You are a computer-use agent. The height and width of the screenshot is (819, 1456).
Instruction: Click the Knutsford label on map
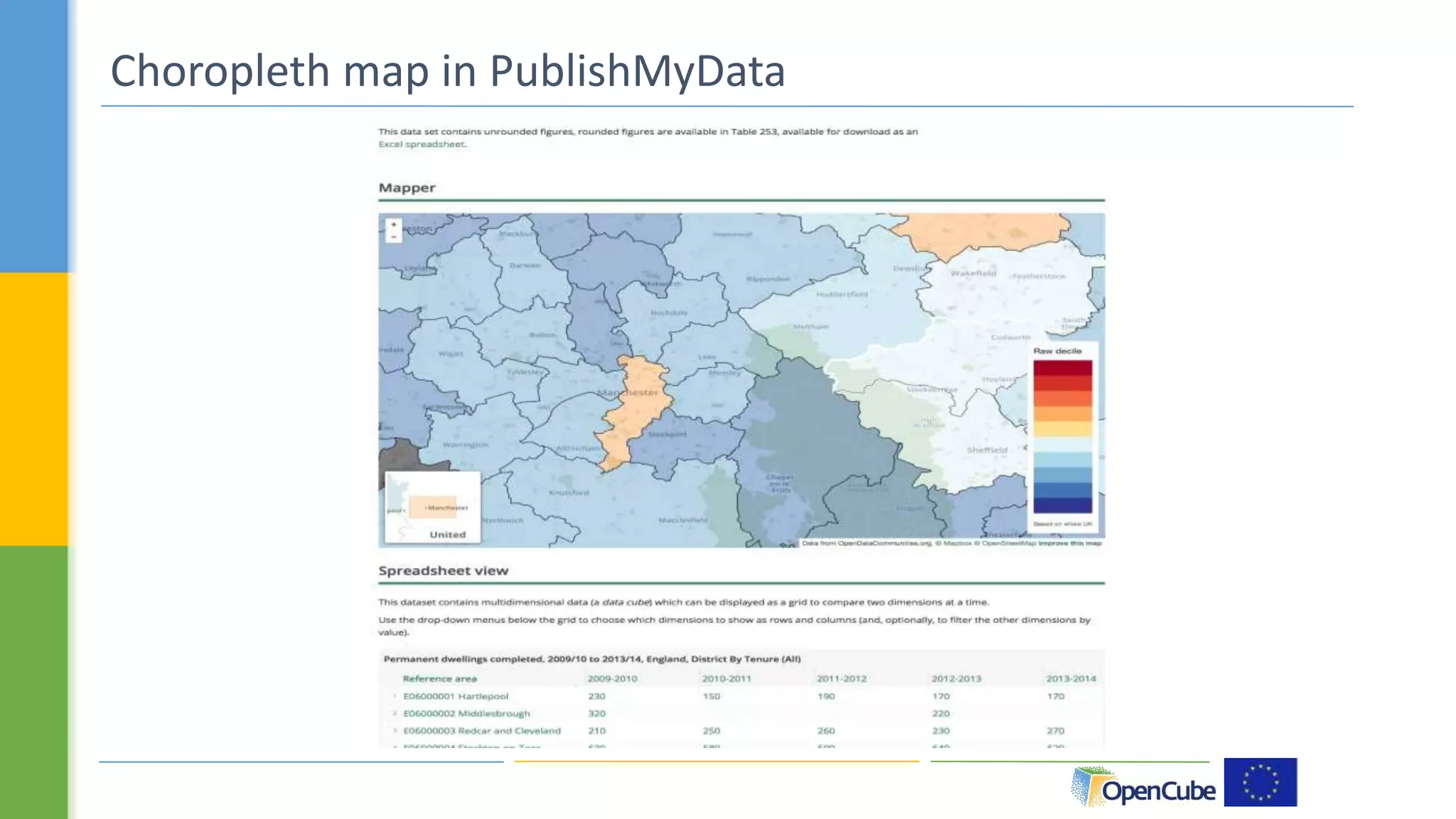pos(569,493)
